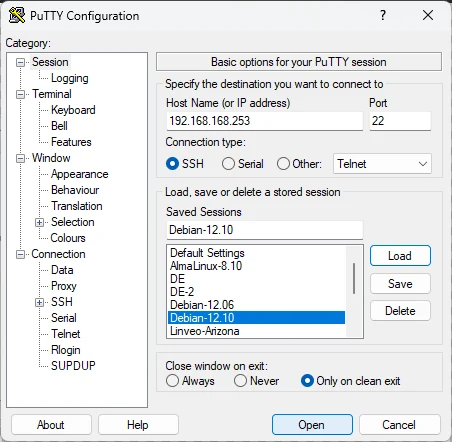Viewport: 452px width, 442px height.
Task: Open the Bell settings category
Action: (59, 126)
